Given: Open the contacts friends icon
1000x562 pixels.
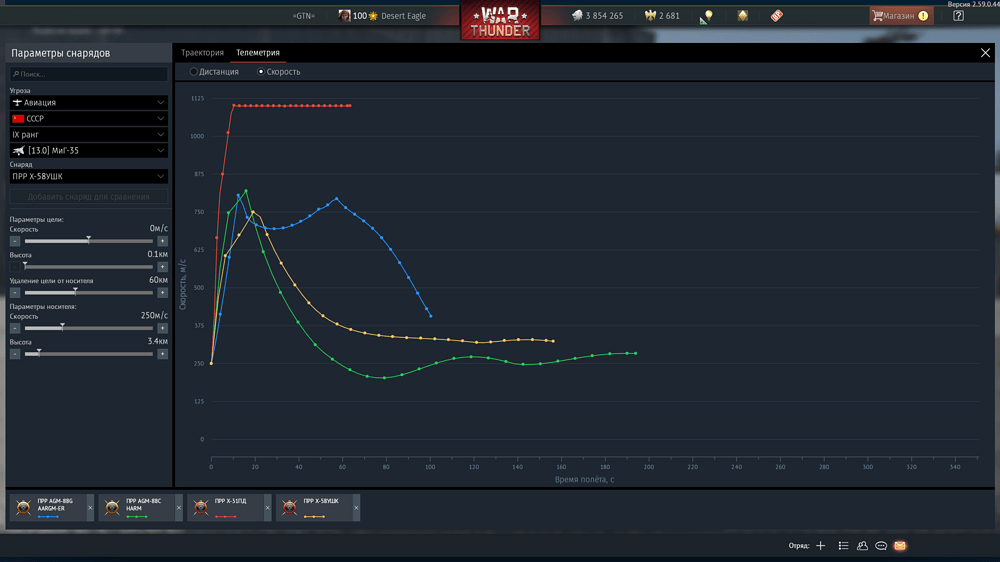Looking at the screenshot, I should click(x=862, y=545).
